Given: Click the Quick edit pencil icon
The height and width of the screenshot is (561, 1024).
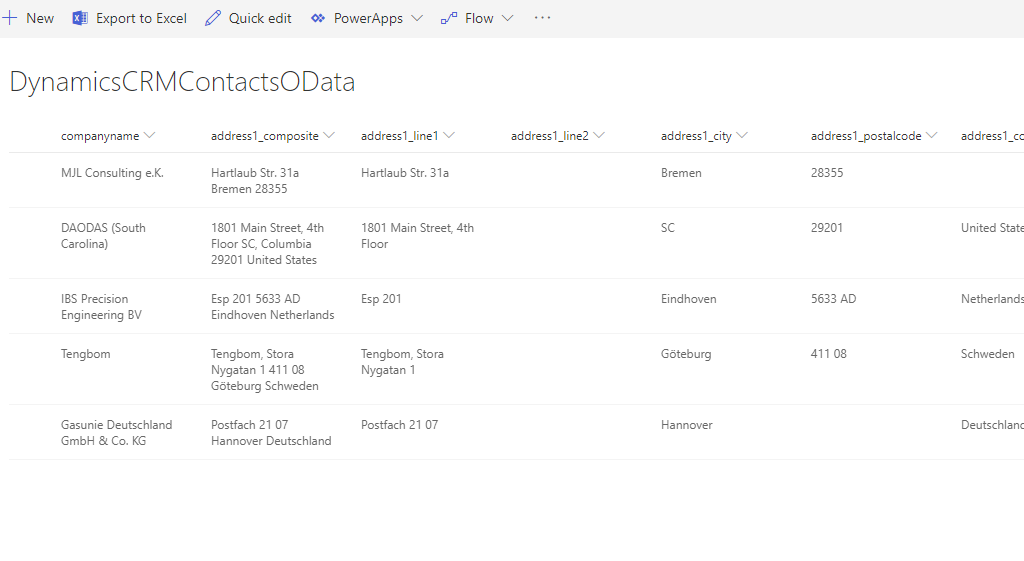Looking at the screenshot, I should pos(213,18).
